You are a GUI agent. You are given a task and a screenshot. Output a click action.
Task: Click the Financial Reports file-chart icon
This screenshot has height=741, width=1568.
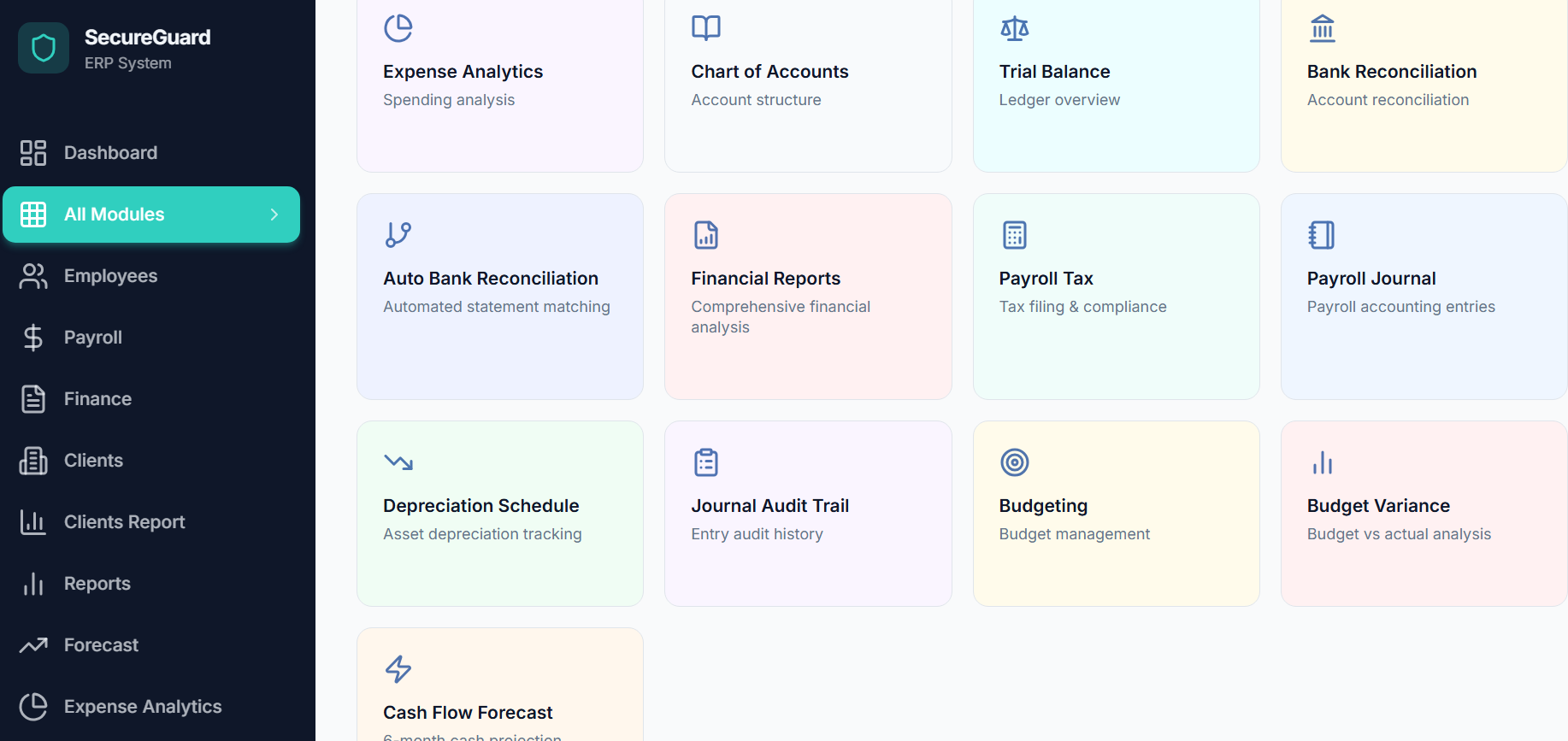coord(706,235)
